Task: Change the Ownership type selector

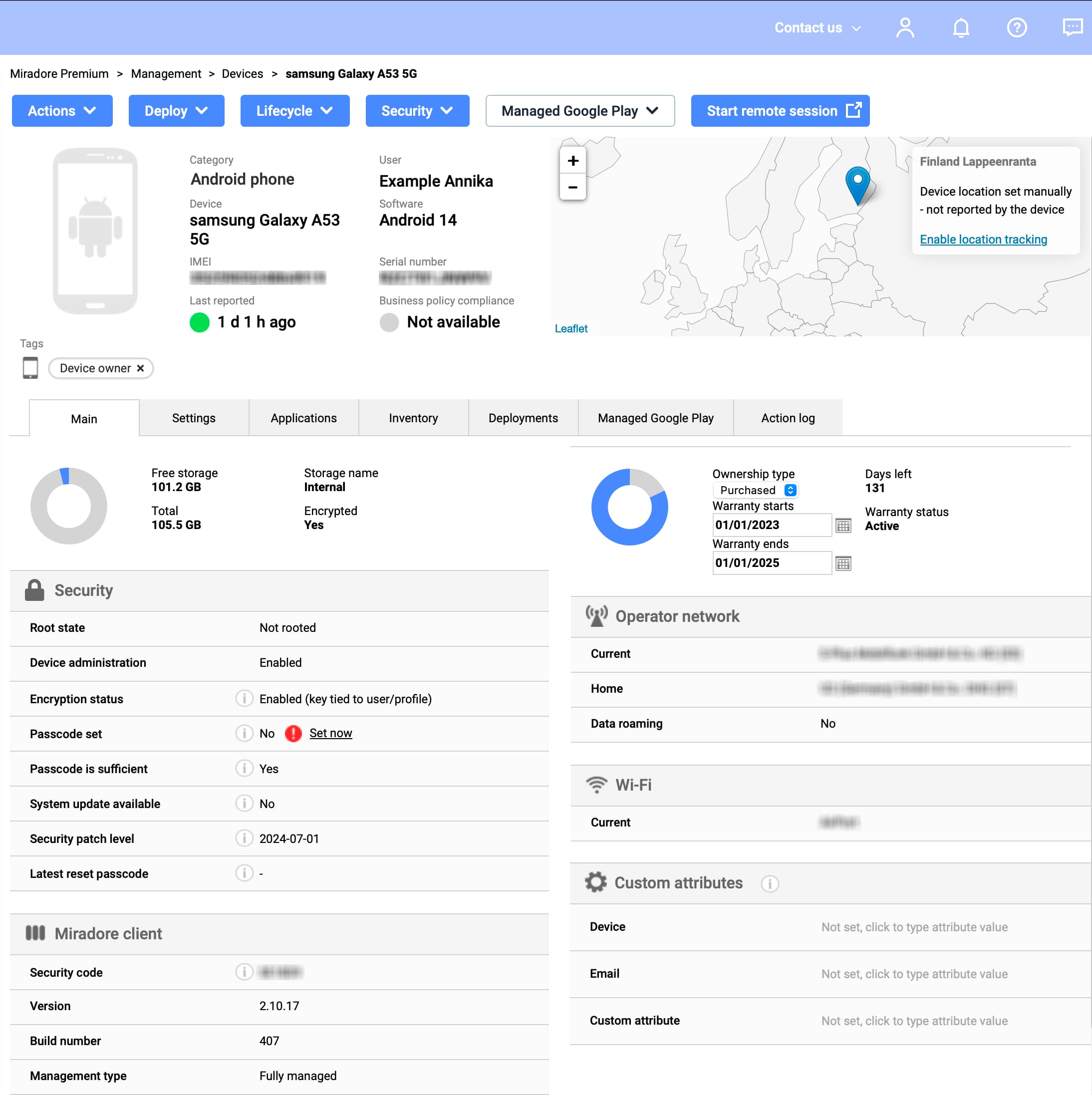Action: (x=756, y=490)
